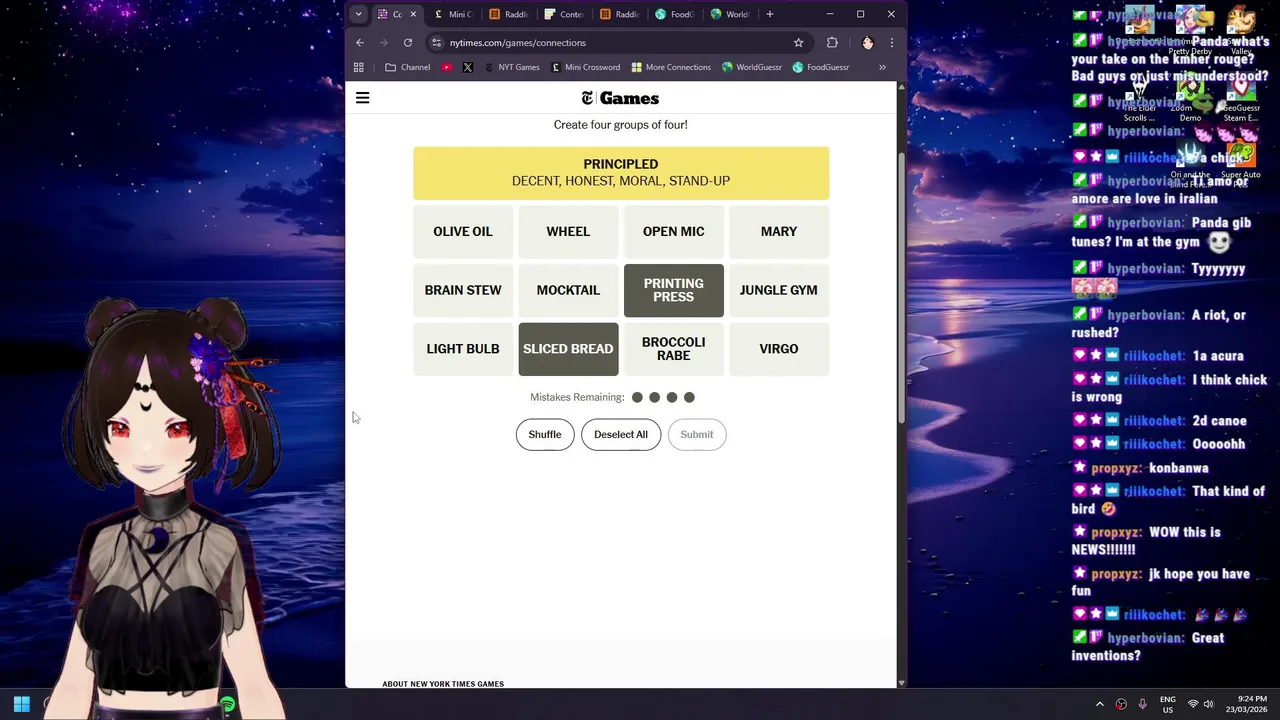Switch to the Mini Crossword tab
This screenshot has width=1280, height=720.
tap(453, 14)
